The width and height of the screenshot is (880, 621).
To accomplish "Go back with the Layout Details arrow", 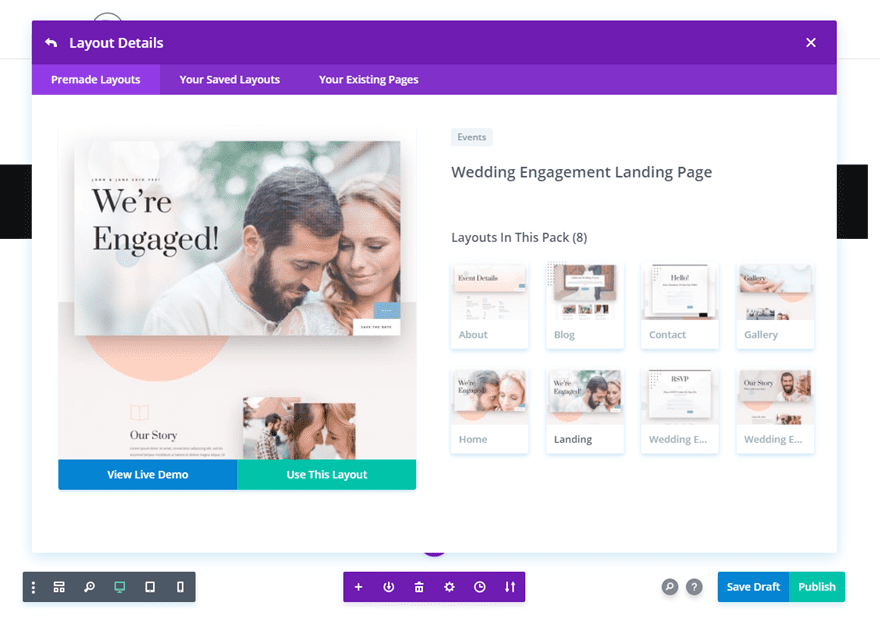I will pos(51,42).
